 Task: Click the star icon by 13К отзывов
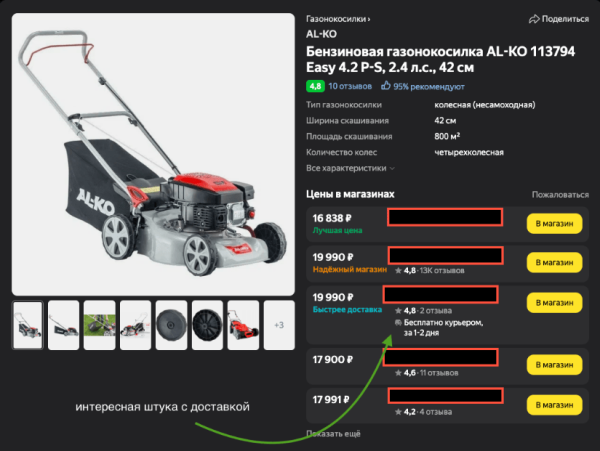click(398, 270)
